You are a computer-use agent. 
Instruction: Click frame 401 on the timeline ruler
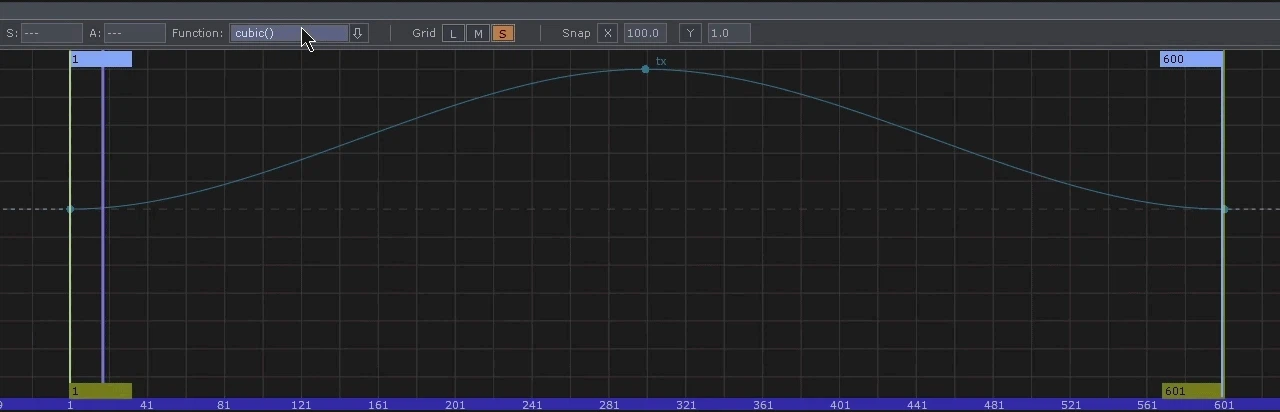pyautogui.click(x=840, y=405)
